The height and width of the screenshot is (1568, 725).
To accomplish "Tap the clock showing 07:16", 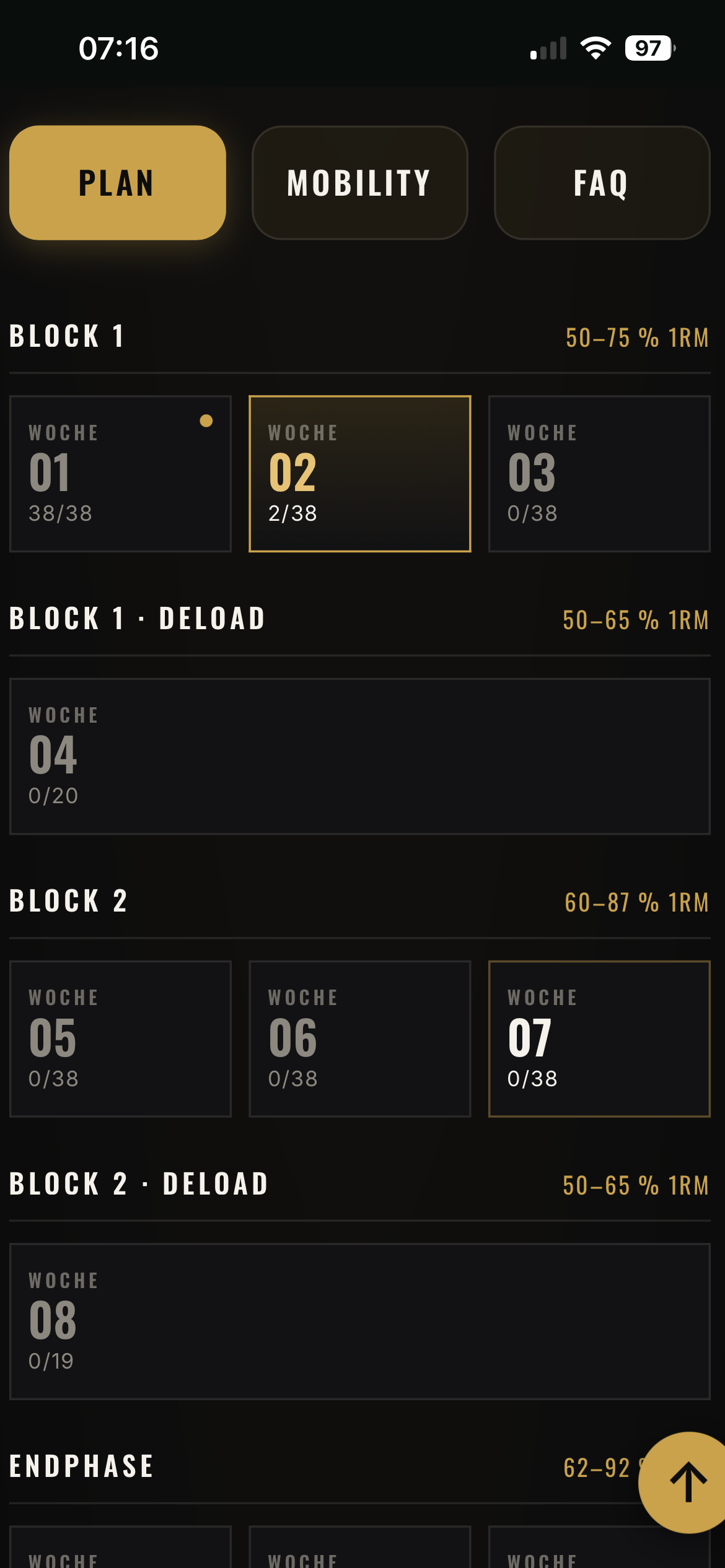I will tap(118, 48).
